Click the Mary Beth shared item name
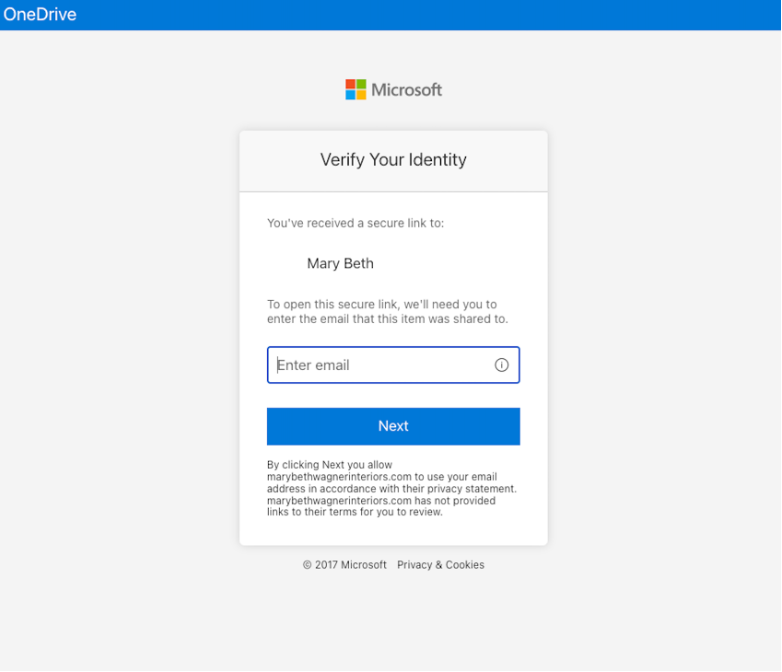The image size is (782, 672). (x=340, y=263)
